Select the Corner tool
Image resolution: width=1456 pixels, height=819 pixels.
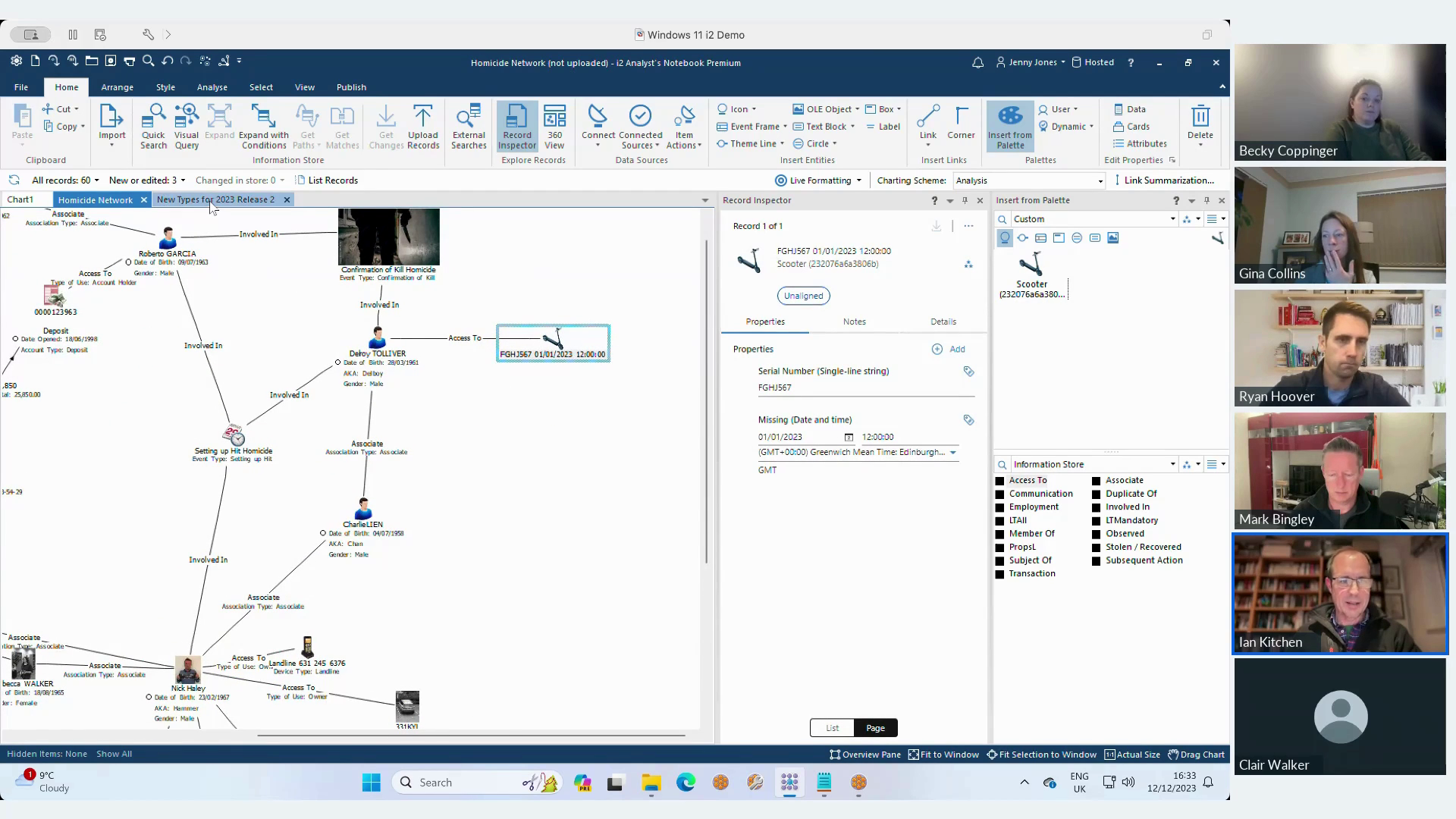coord(961,122)
